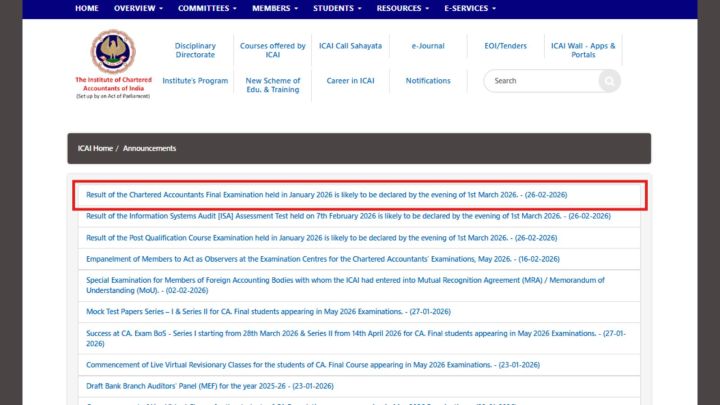This screenshot has width=720, height=405.
Task: Open Post Qualification Course Examination result announcement
Action: point(321,238)
